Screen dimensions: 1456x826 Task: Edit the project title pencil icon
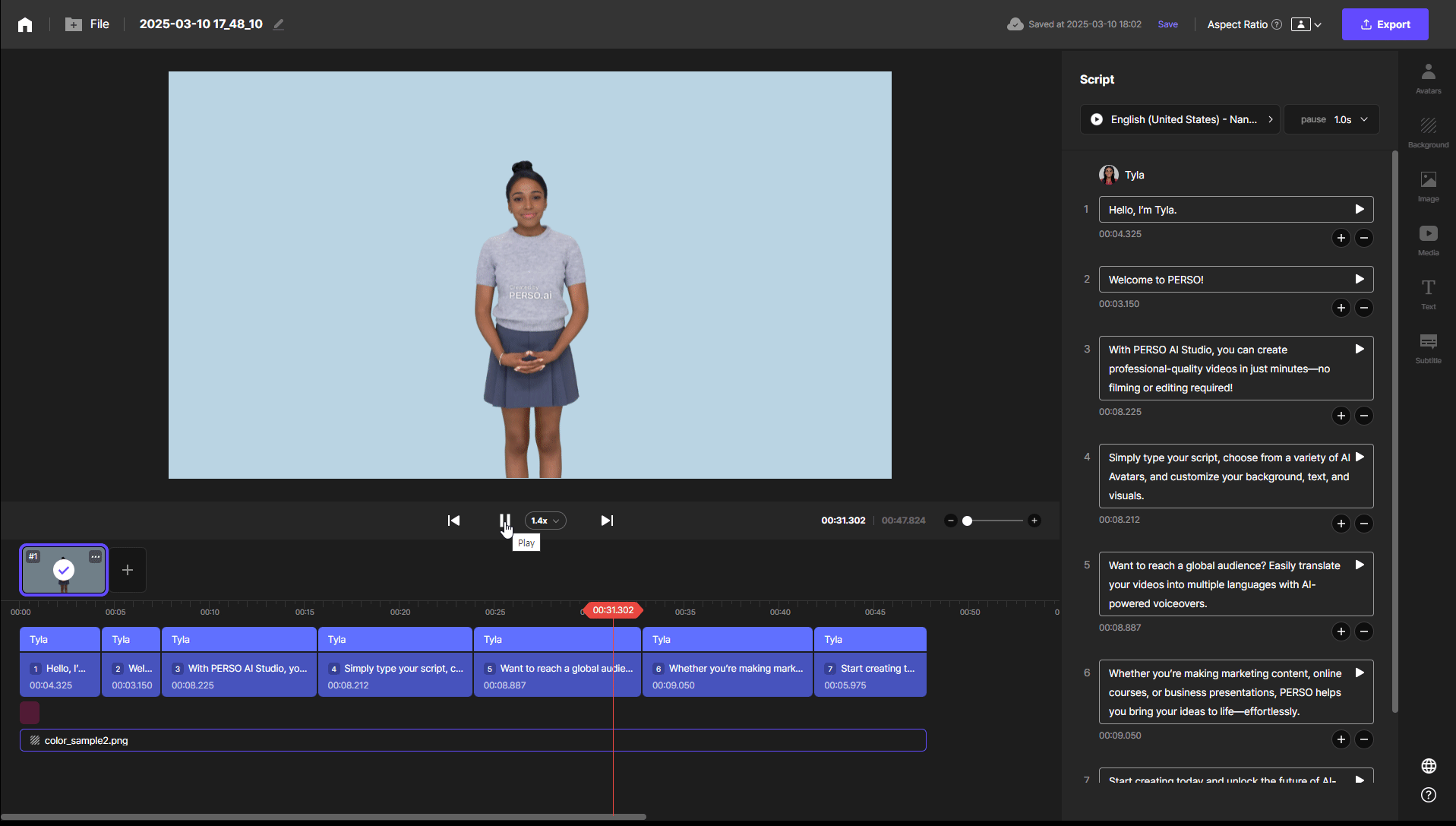279,24
